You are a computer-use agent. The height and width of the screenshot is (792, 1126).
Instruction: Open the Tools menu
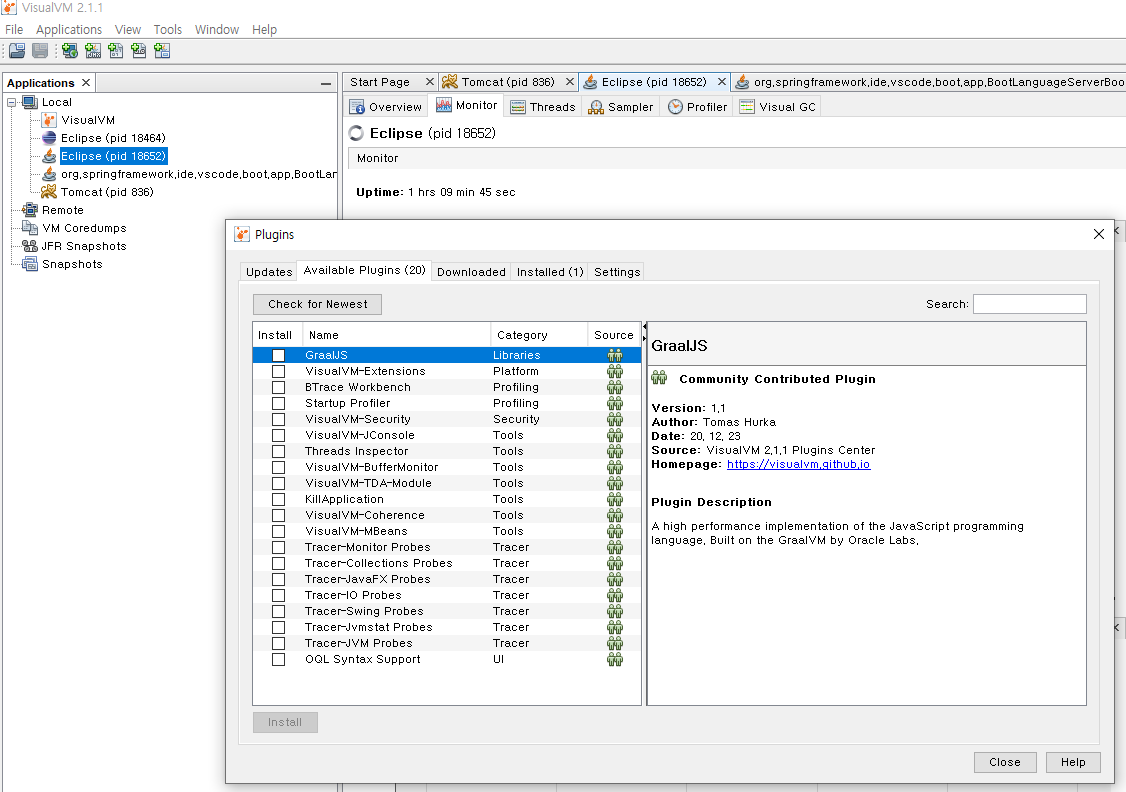tap(167, 29)
